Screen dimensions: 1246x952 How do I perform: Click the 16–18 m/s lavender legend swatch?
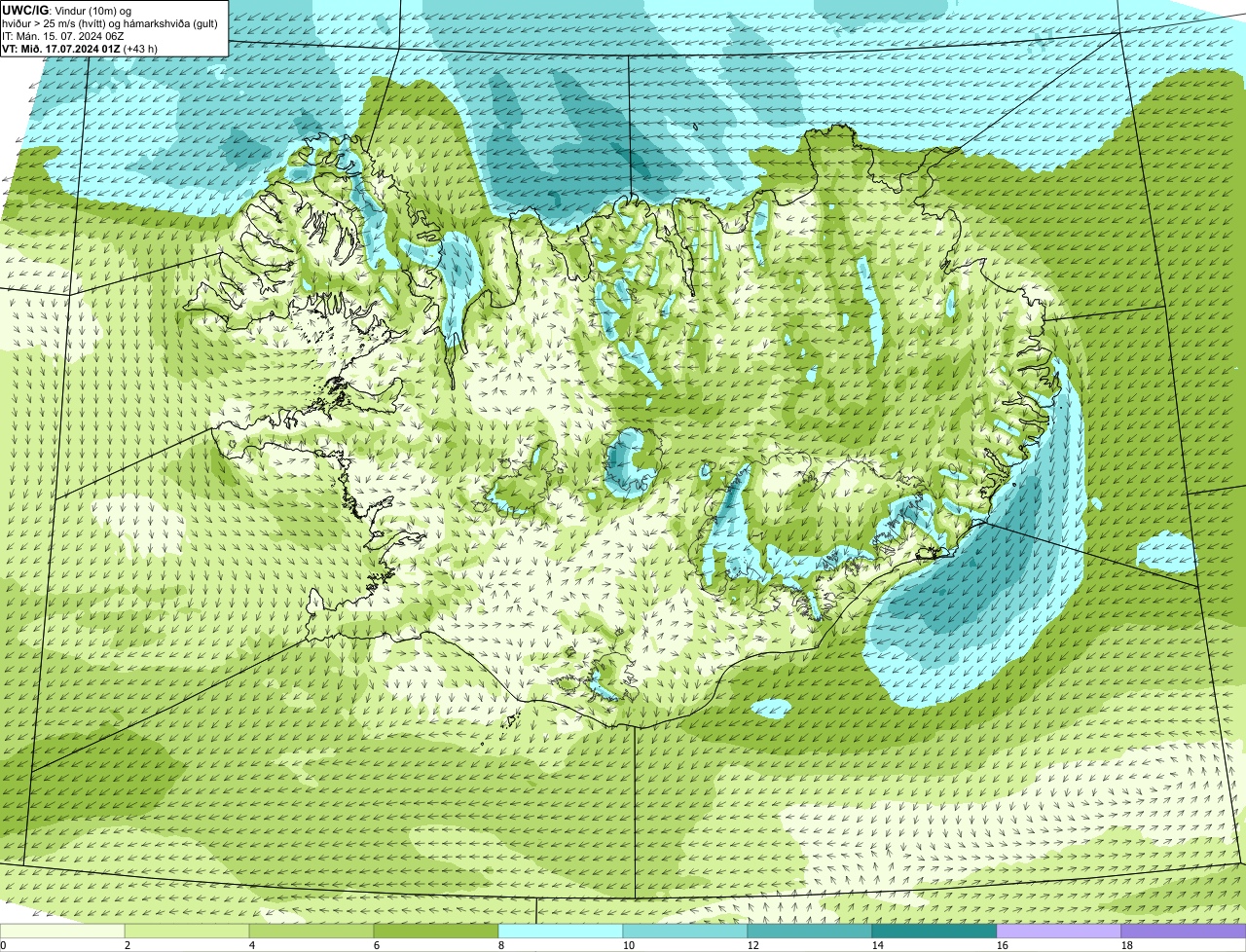pyautogui.click(x=1059, y=931)
